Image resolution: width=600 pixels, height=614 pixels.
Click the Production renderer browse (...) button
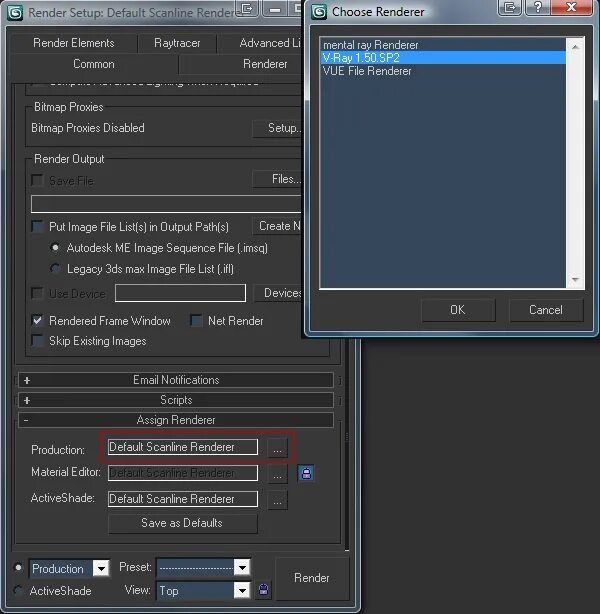277,448
